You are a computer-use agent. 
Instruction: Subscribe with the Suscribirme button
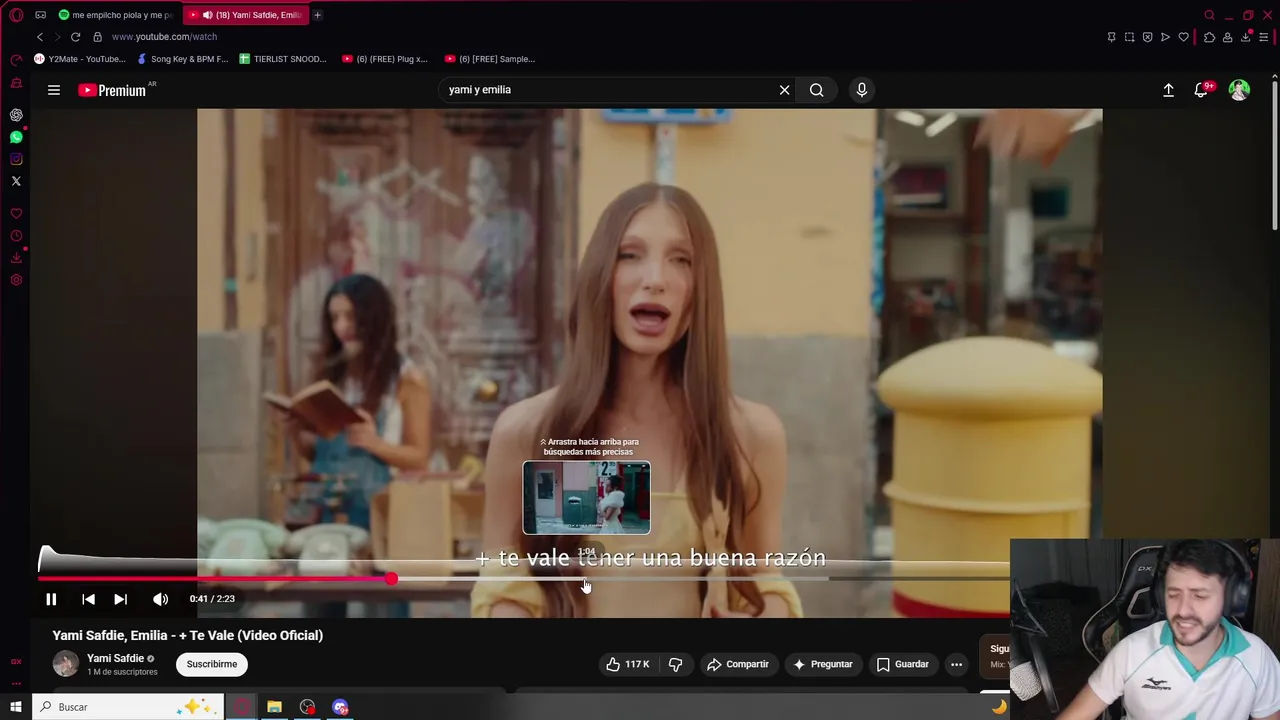[x=212, y=664]
